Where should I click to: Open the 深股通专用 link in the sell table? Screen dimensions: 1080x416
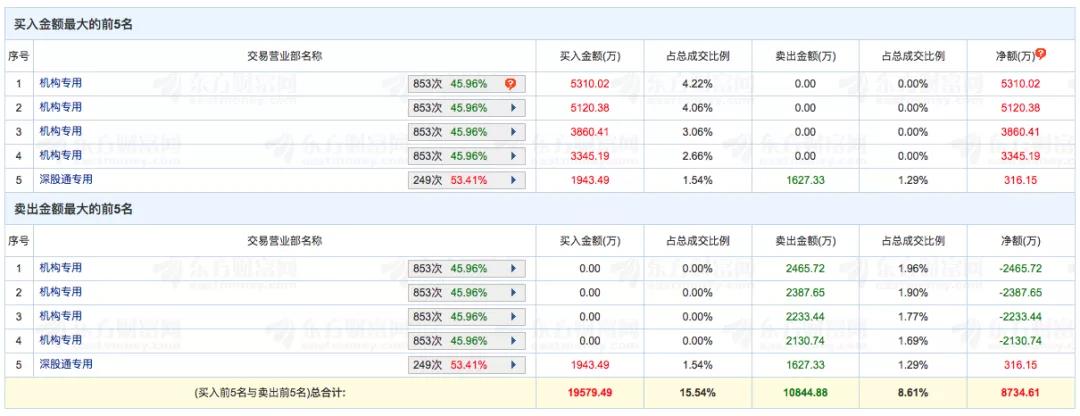point(66,364)
